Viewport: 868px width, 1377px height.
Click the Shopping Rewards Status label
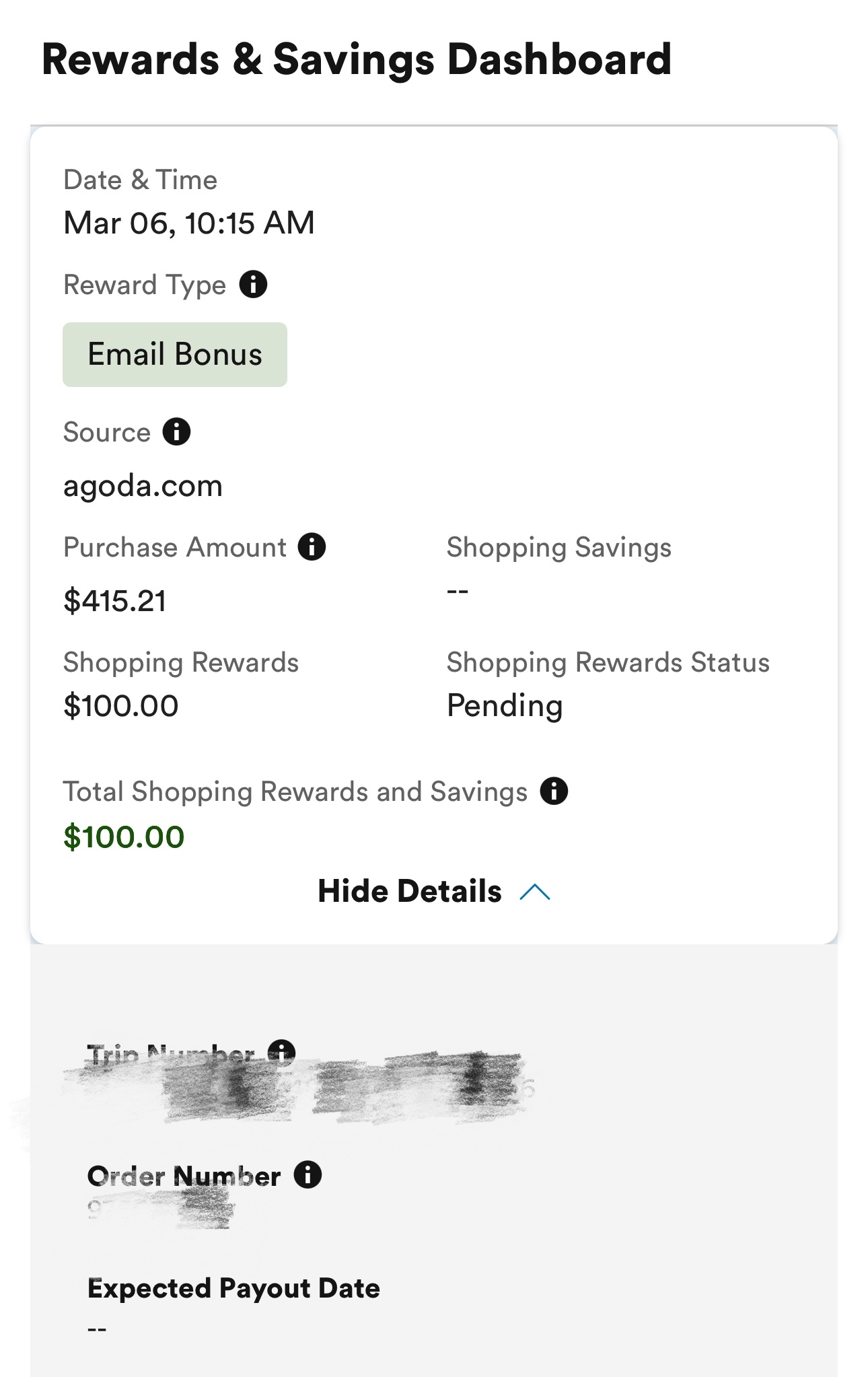click(608, 662)
